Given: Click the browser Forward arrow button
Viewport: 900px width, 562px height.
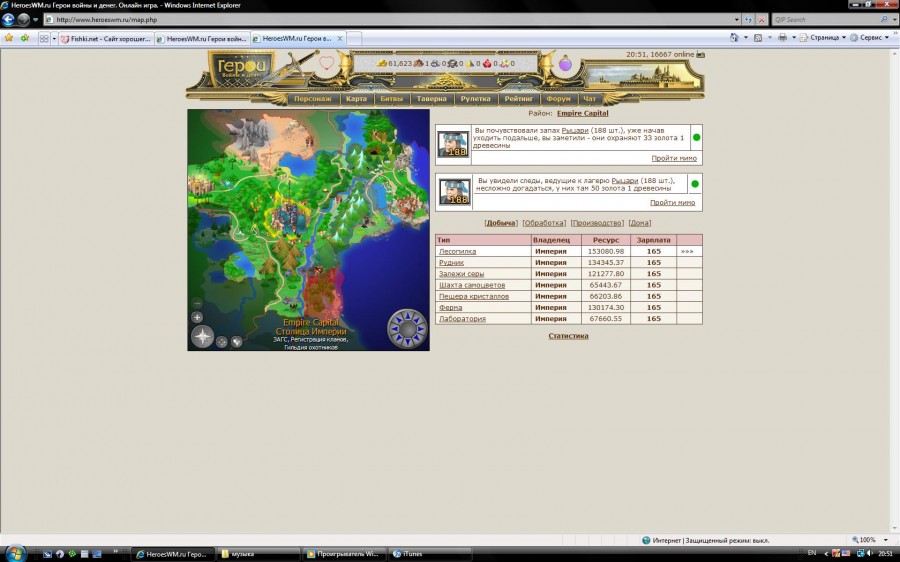Looking at the screenshot, I should click(24, 20).
